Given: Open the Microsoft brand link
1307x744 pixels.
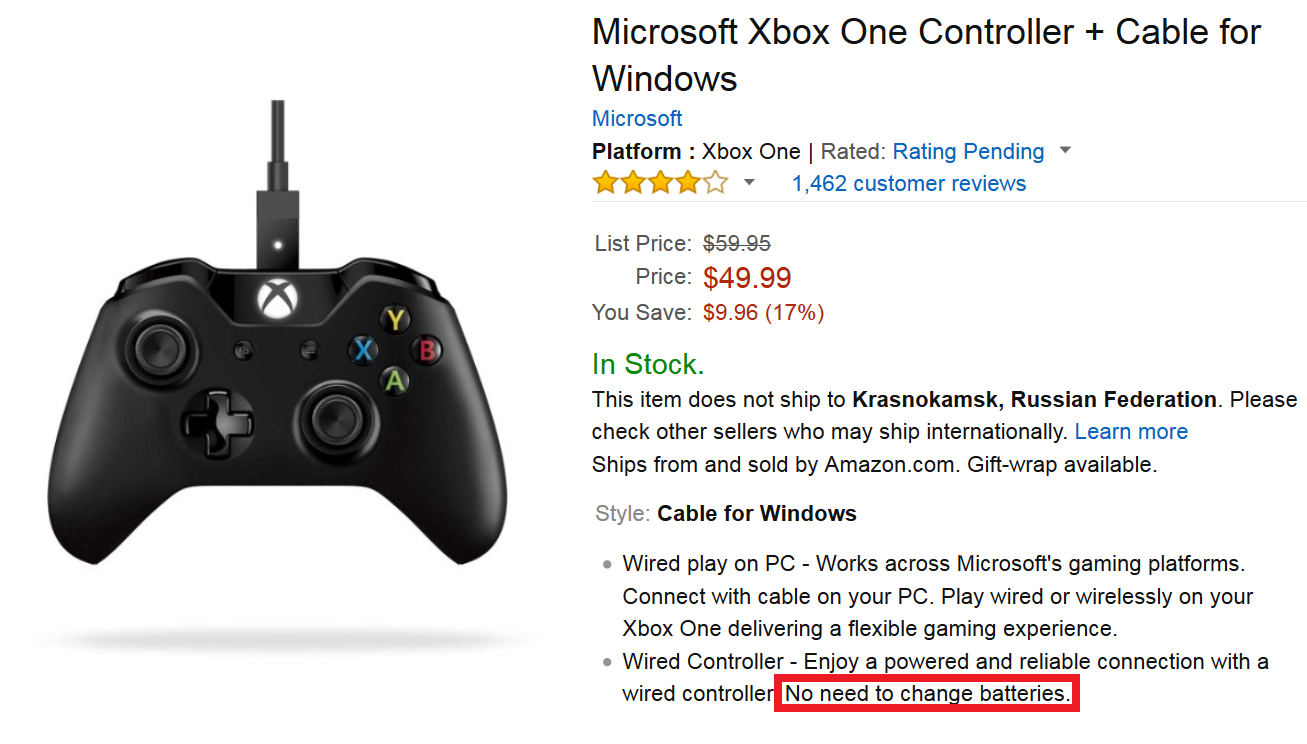Looking at the screenshot, I should 637,118.
